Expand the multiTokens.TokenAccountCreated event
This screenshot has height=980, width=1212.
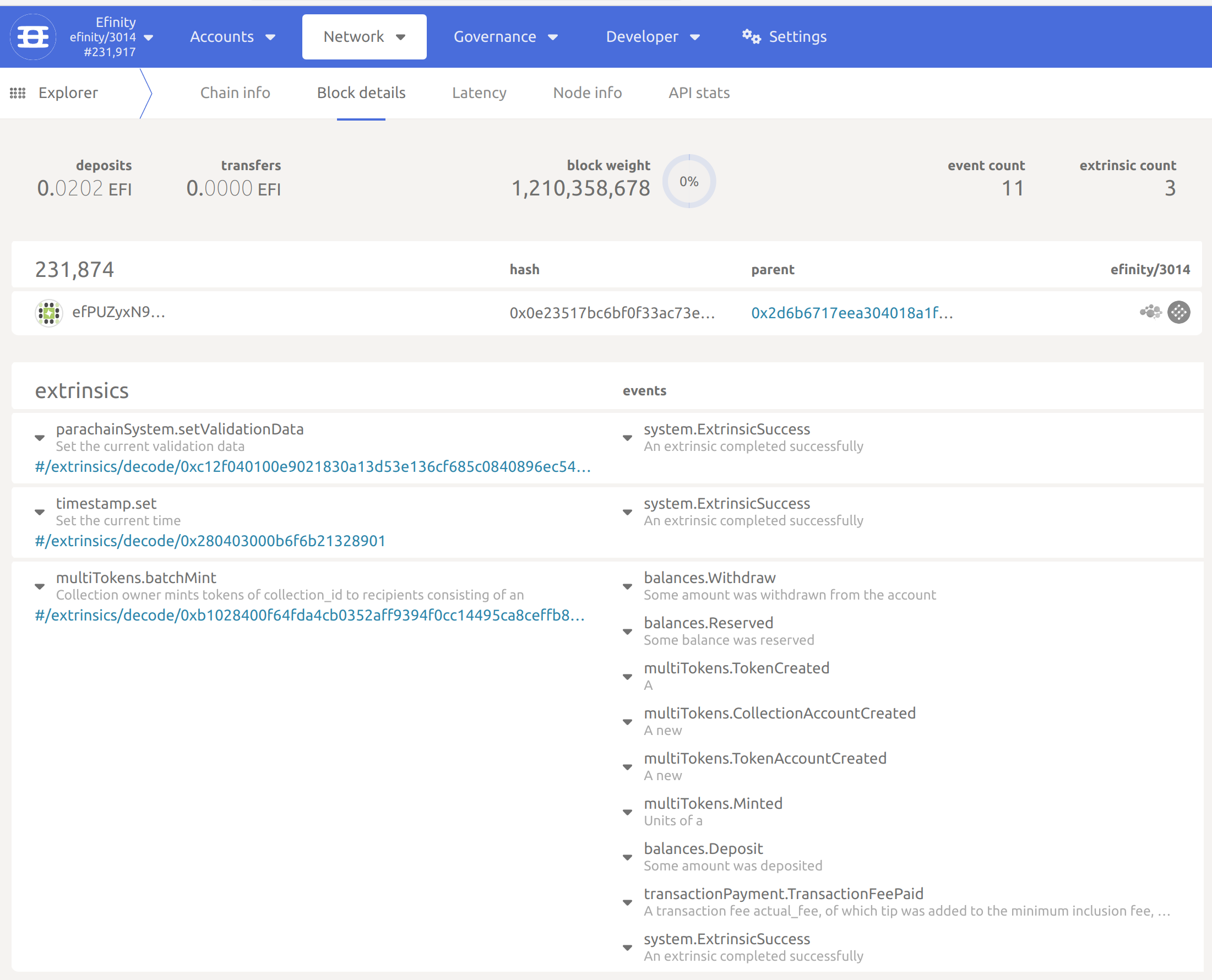(x=627, y=767)
